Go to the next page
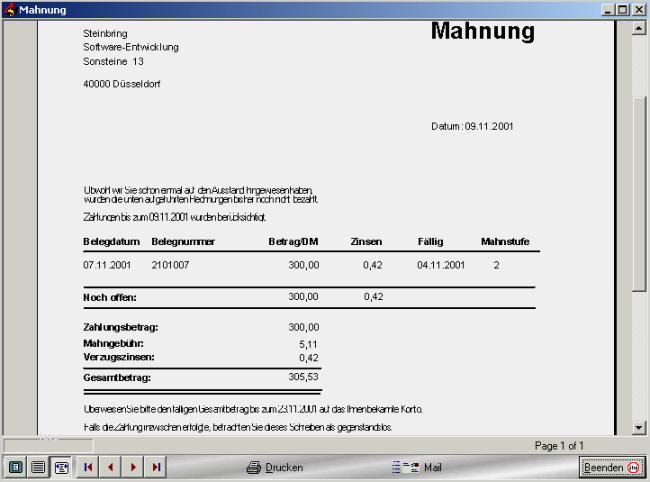650x482 pixels. pyautogui.click(x=133, y=467)
